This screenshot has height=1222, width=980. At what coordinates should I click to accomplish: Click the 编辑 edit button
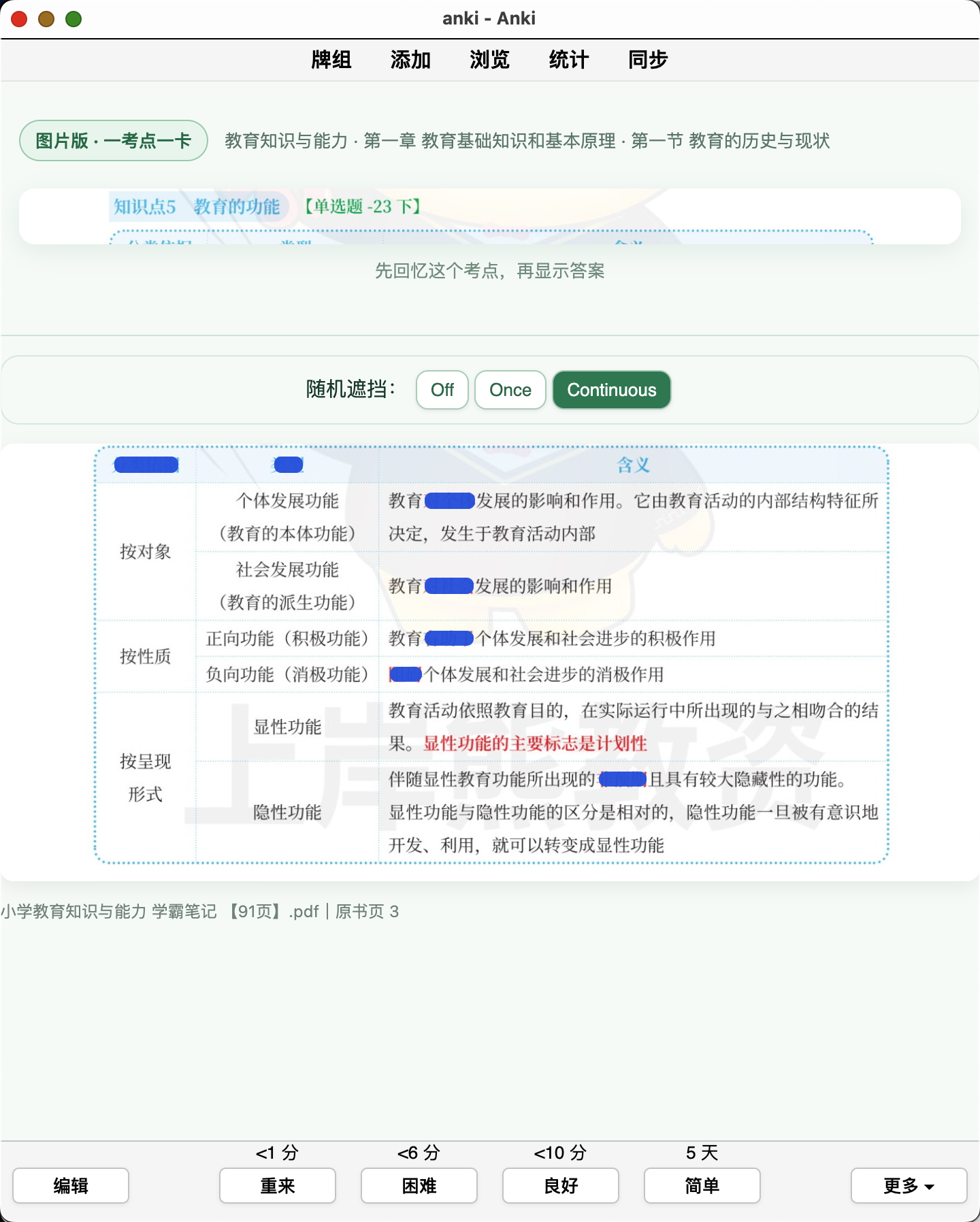71,1186
